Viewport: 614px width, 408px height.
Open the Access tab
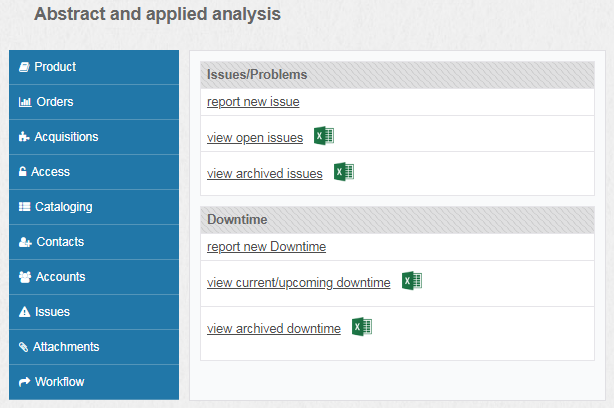click(x=94, y=172)
